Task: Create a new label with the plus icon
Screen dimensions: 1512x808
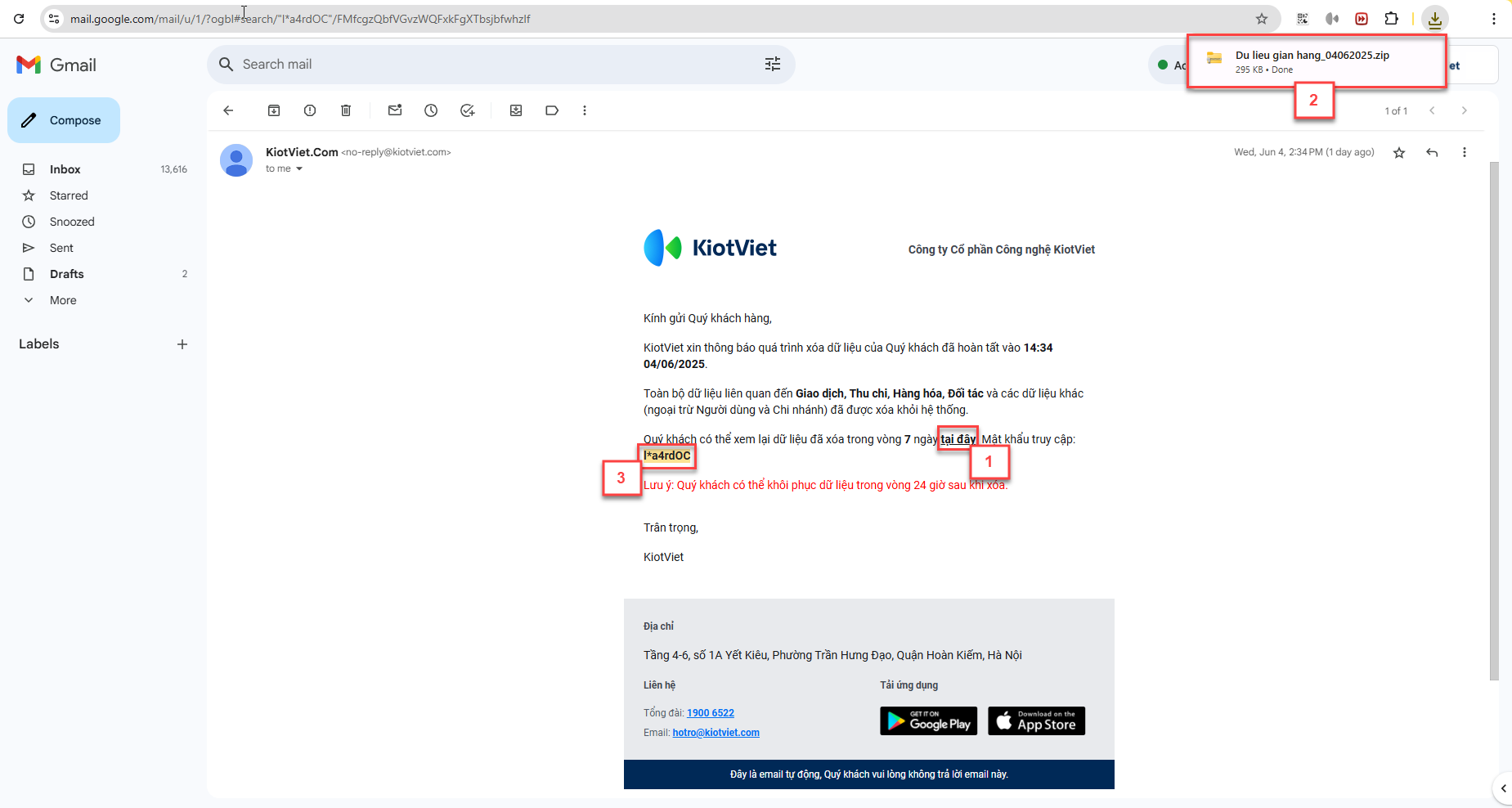Action: click(182, 344)
